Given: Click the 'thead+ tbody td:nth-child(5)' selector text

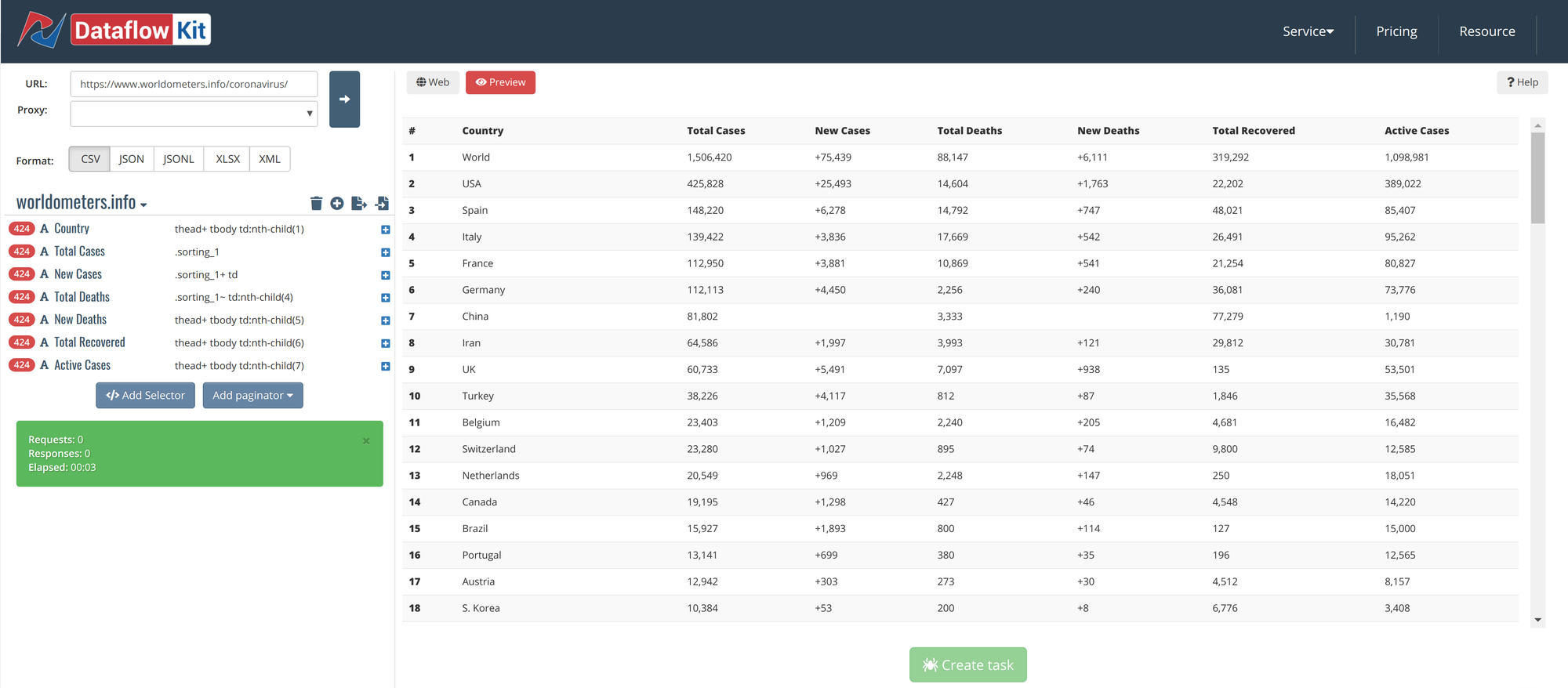Looking at the screenshot, I should [x=239, y=320].
